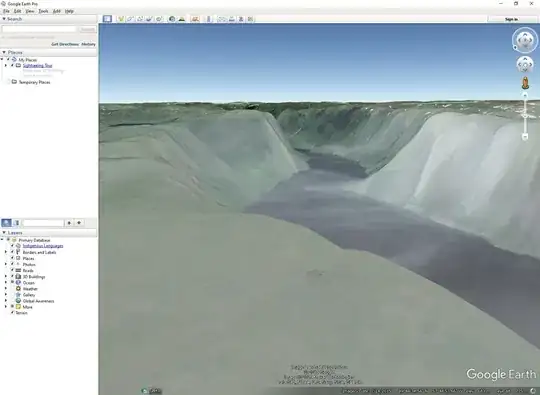
Task: Click the Save Image toolbar icon
Action: tap(241, 19)
